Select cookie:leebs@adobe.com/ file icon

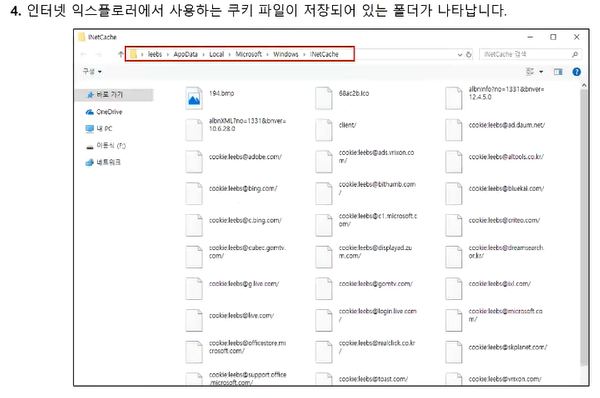pyautogui.click(x=194, y=161)
